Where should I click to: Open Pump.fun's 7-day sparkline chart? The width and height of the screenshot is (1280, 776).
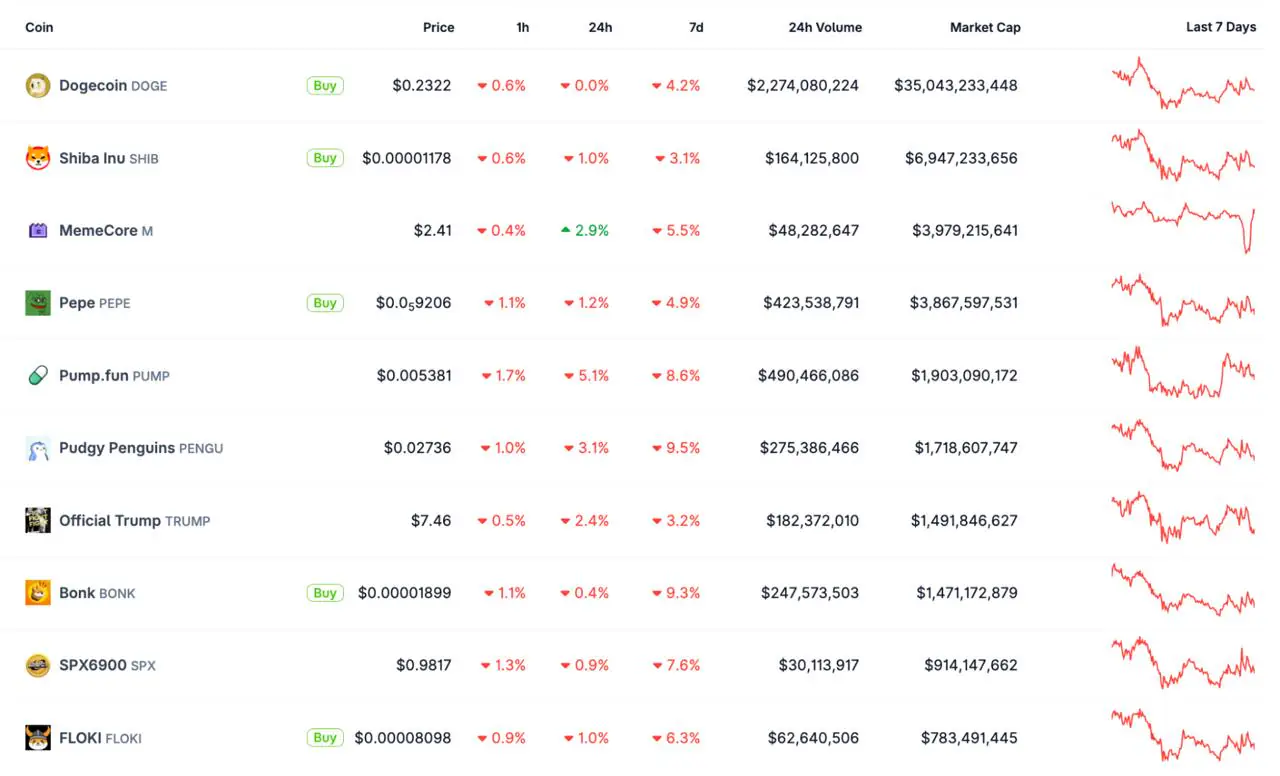pos(1183,373)
